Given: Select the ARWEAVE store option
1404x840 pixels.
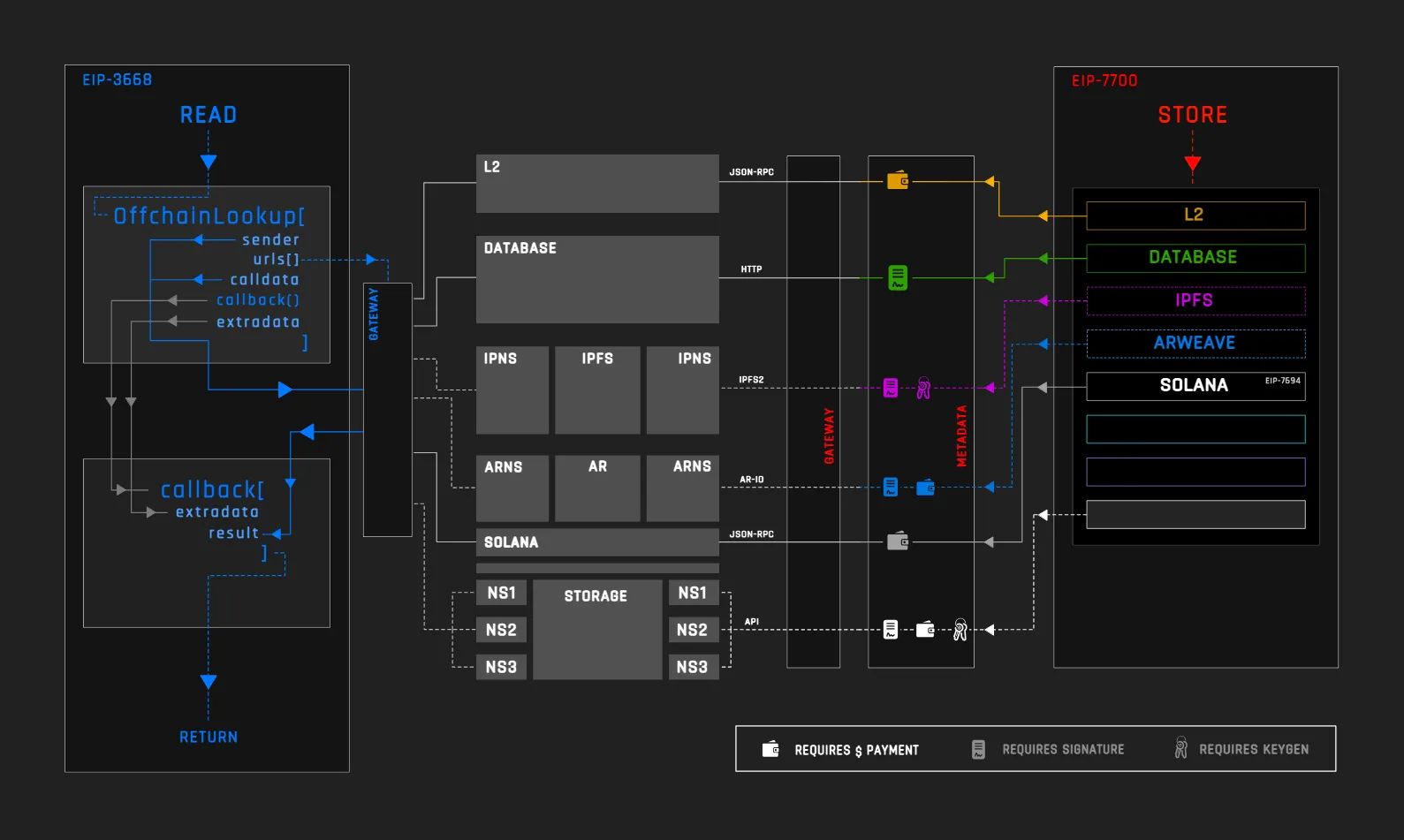Looking at the screenshot, I should [1195, 344].
